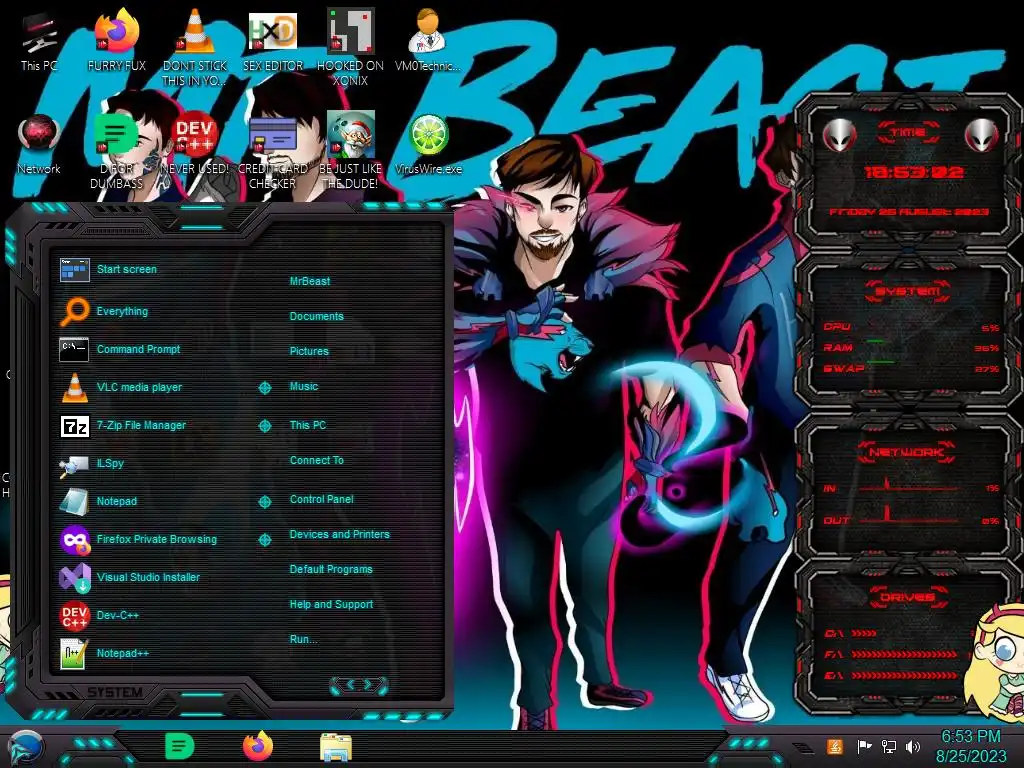Open DONT STICK THIS VLC shortcut
The height and width of the screenshot is (768, 1024).
[195, 47]
